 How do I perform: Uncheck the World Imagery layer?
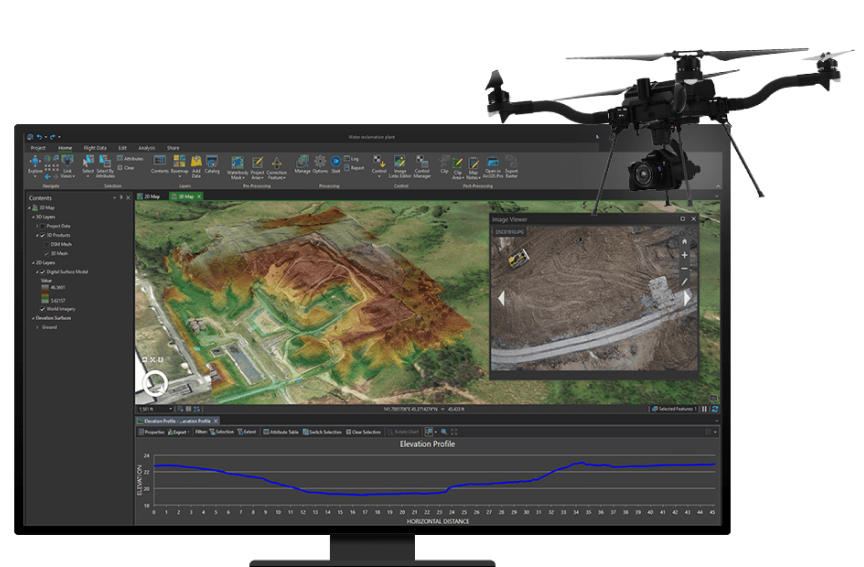pos(44,309)
